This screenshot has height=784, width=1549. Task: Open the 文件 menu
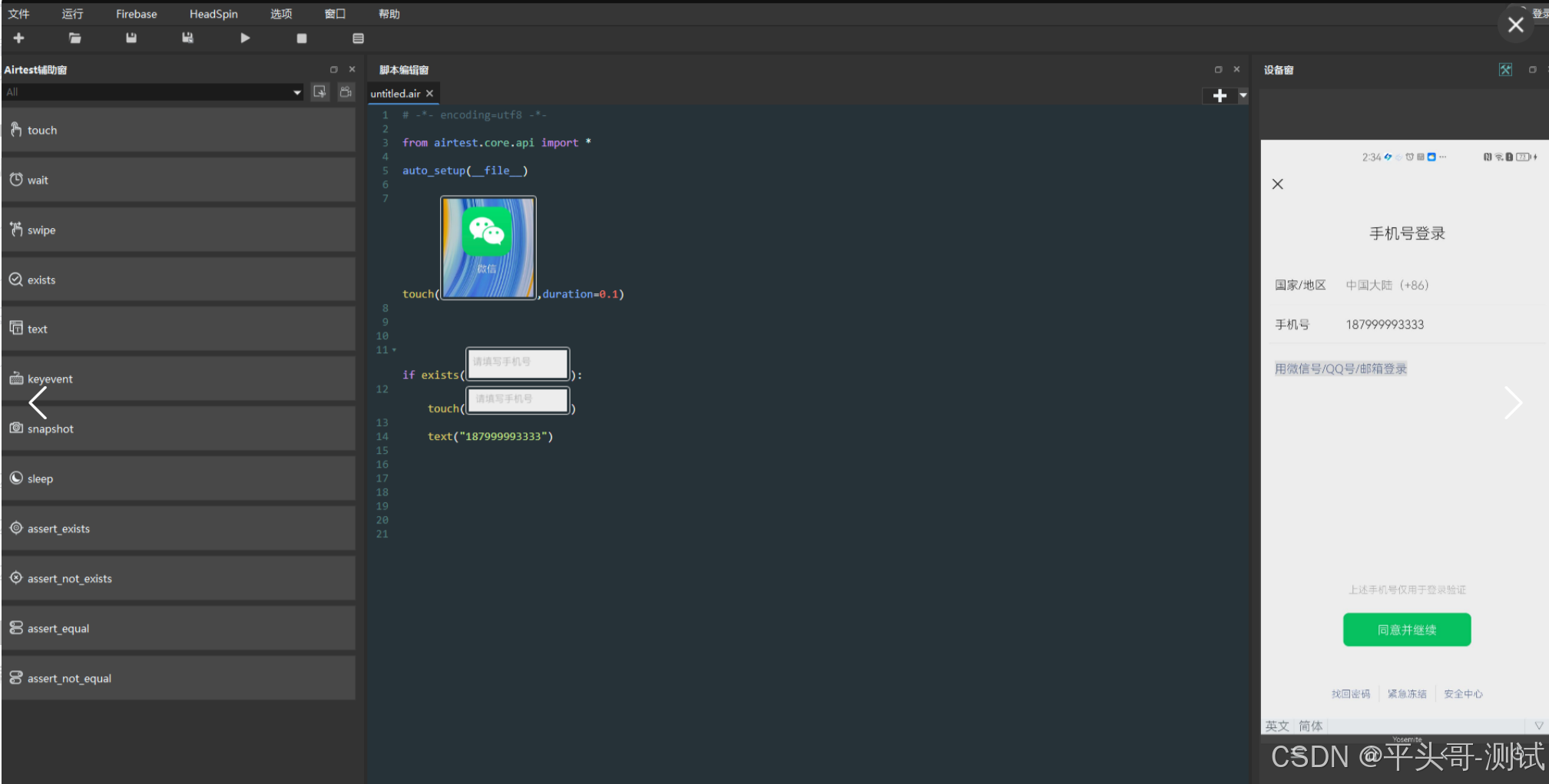point(18,14)
